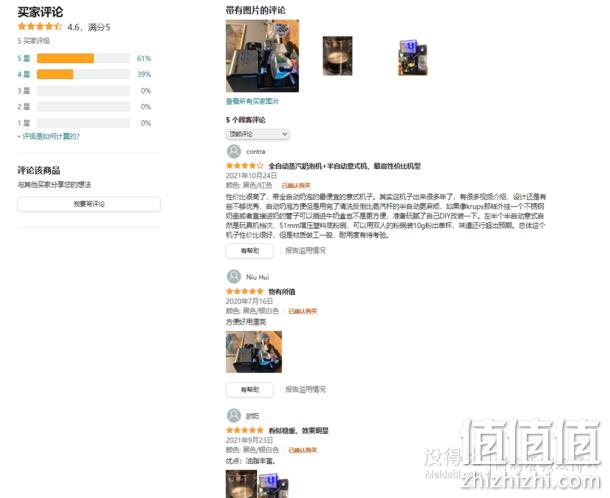Open the photo in Niu Hui's review
The height and width of the screenshot is (498, 610).
point(254,352)
